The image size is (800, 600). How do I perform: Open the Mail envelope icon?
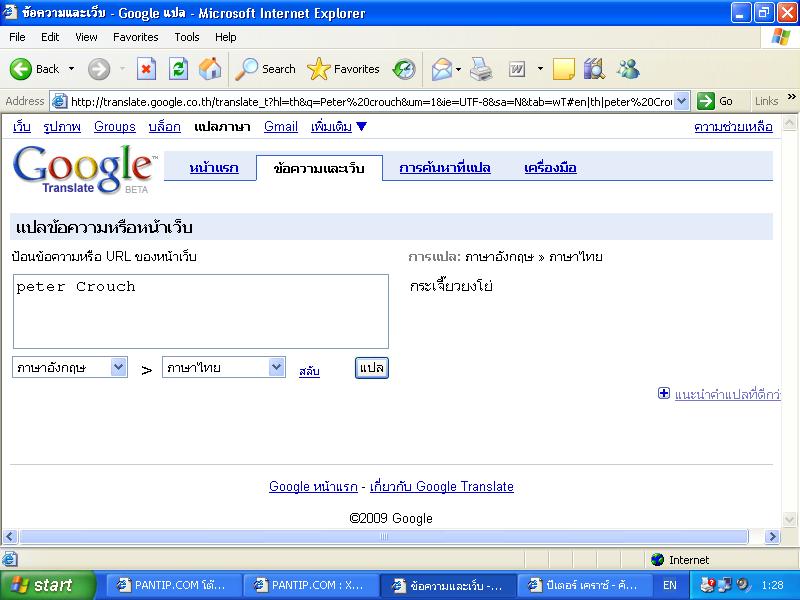(441, 69)
